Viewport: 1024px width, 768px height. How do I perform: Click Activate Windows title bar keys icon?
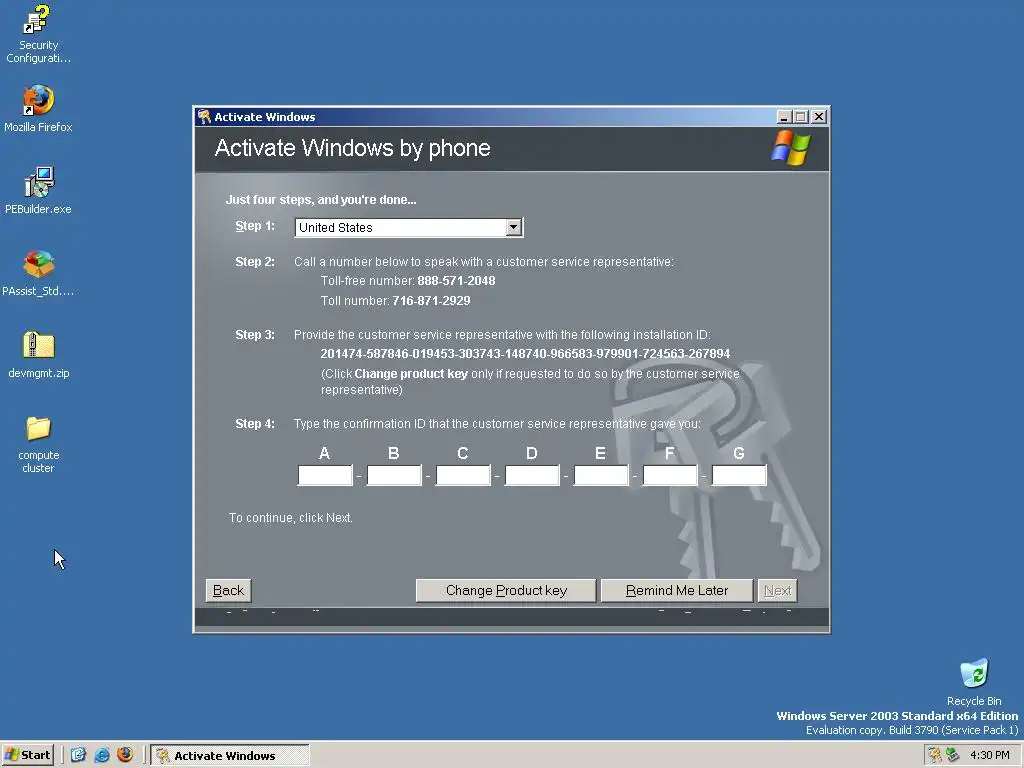click(204, 117)
